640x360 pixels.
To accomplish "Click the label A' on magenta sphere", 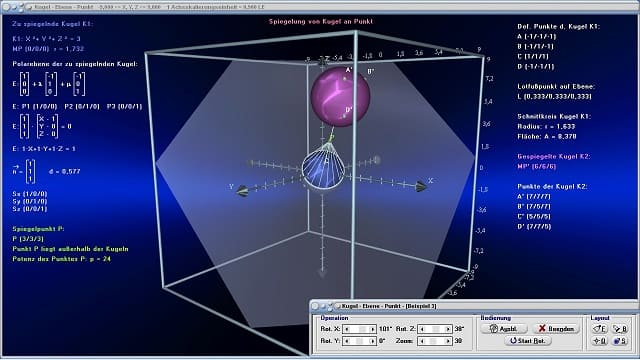I will tap(349, 70).
